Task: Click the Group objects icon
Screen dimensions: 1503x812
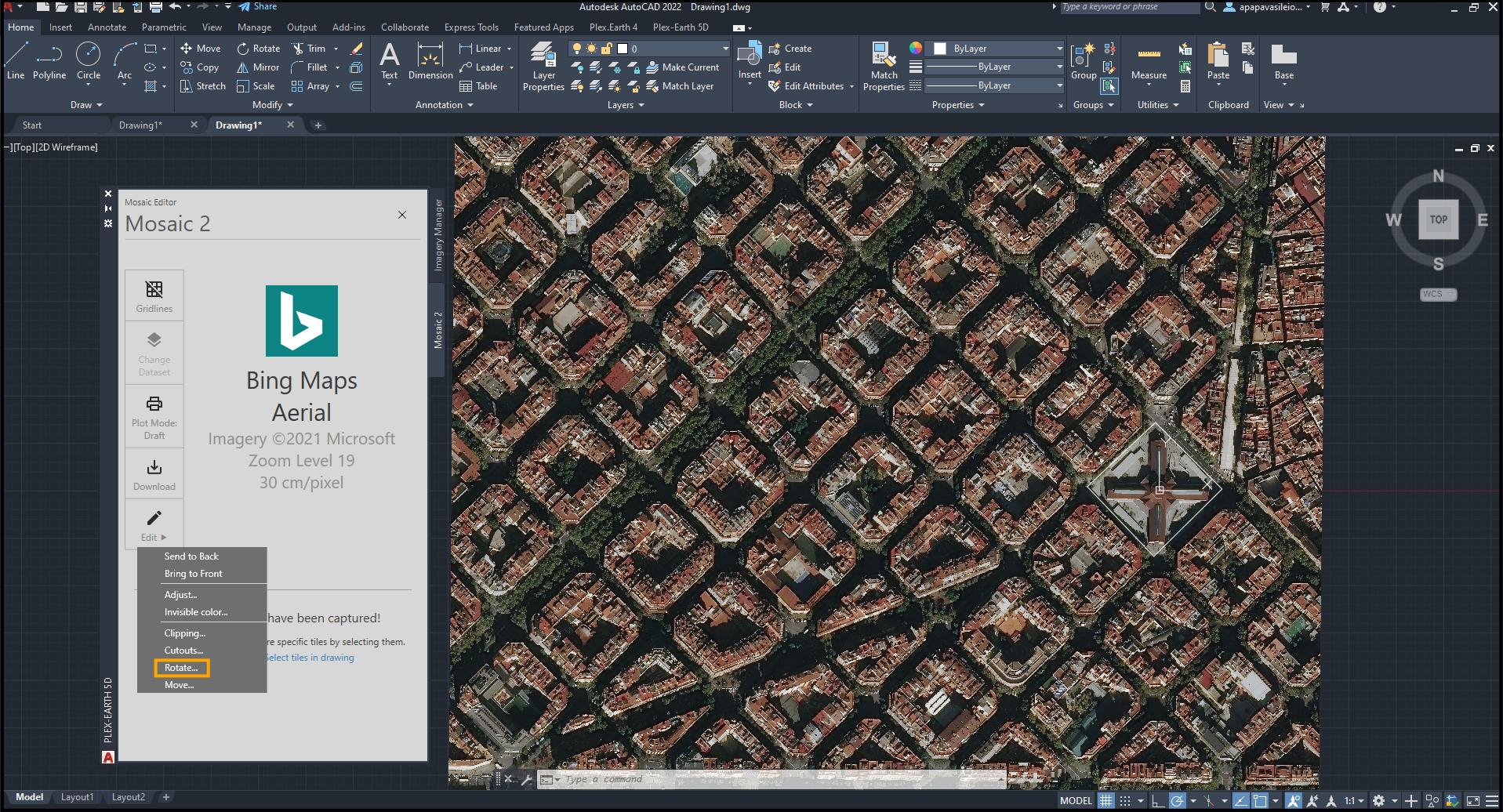Action: [x=1084, y=61]
